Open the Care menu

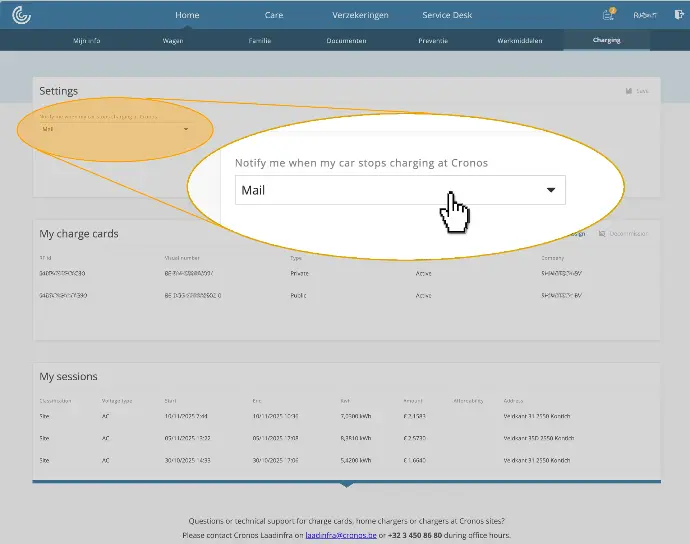click(x=274, y=15)
